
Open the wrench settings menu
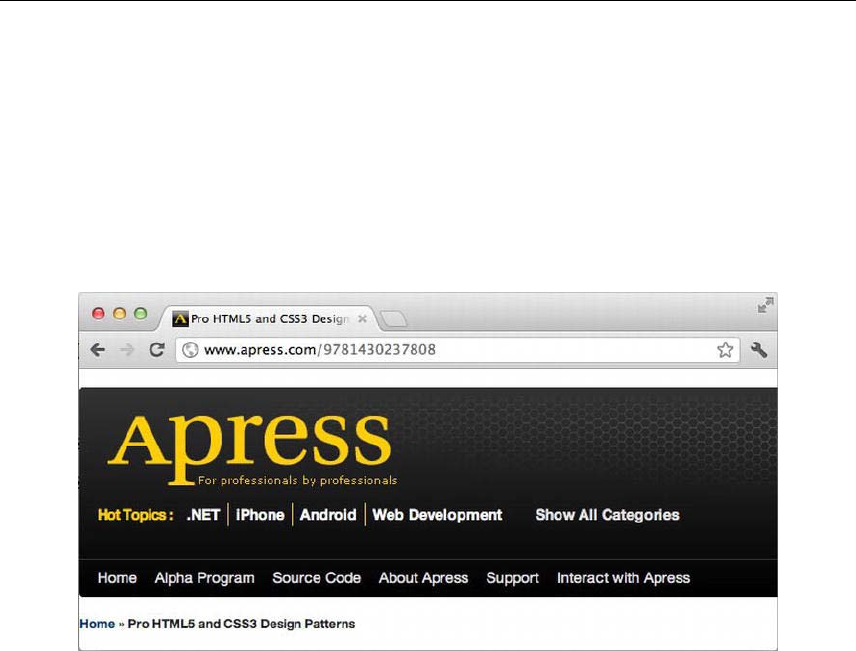759,350
